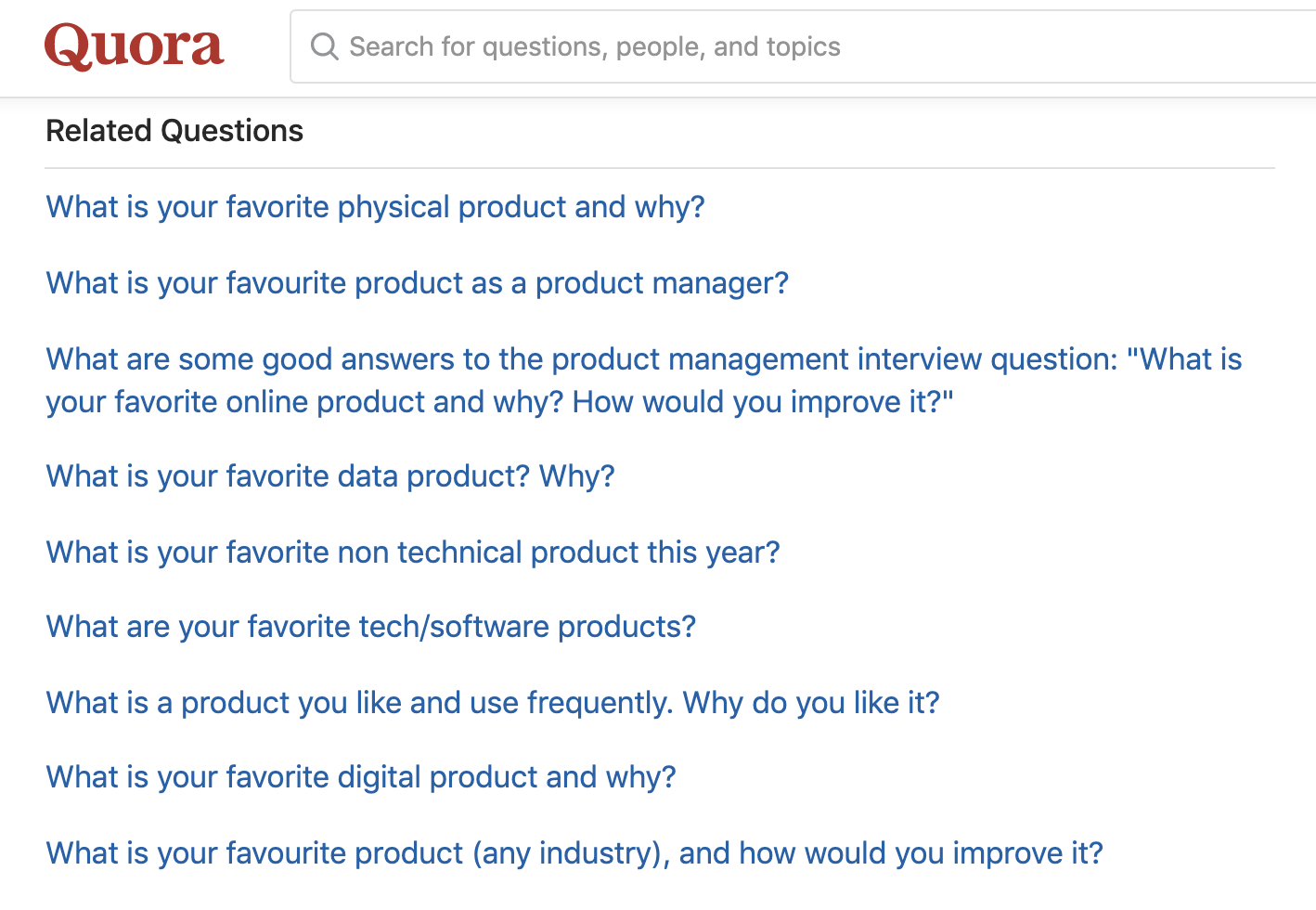Screen dimensions: 1316x910
Task: Open the favorite physical product question
Action: pyautogui.click(x=375, y=206)
